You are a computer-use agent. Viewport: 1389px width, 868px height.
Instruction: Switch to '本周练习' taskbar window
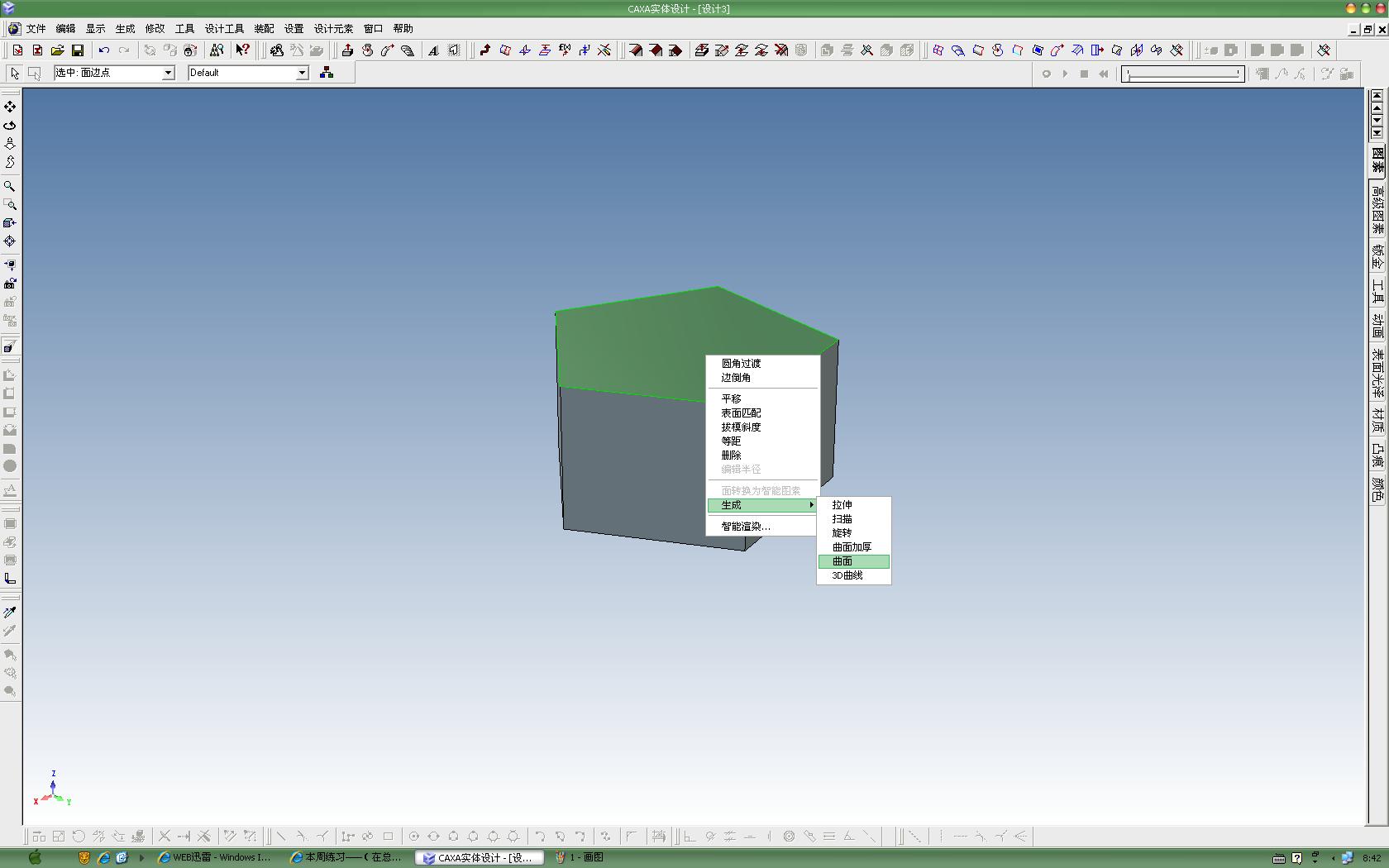point(346,858)
